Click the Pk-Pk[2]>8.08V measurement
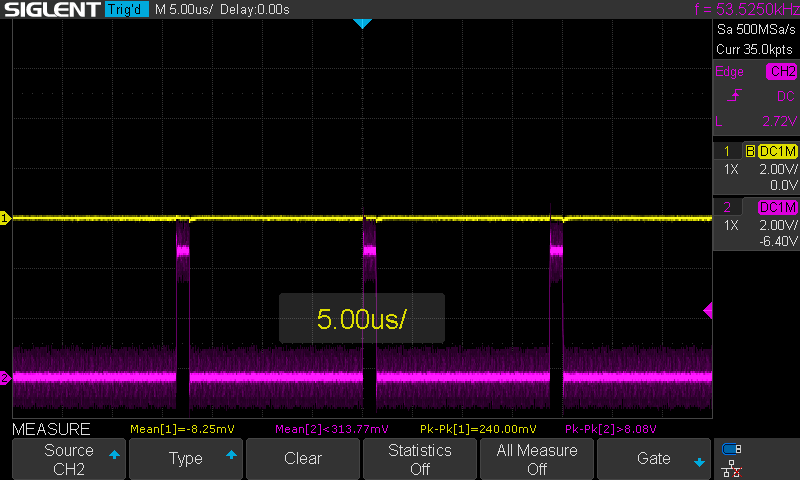 pyautogui.click(x=610, y=429)
